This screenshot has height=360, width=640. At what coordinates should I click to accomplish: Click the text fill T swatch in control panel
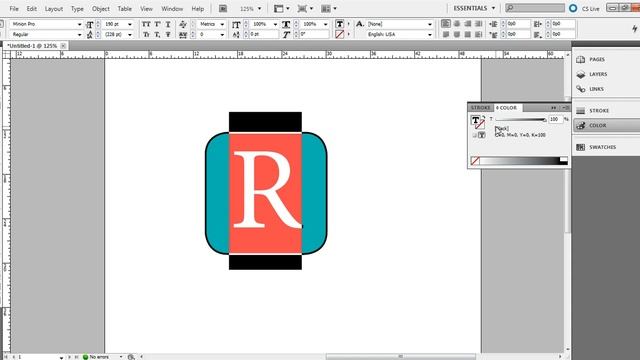click(340, 24)
